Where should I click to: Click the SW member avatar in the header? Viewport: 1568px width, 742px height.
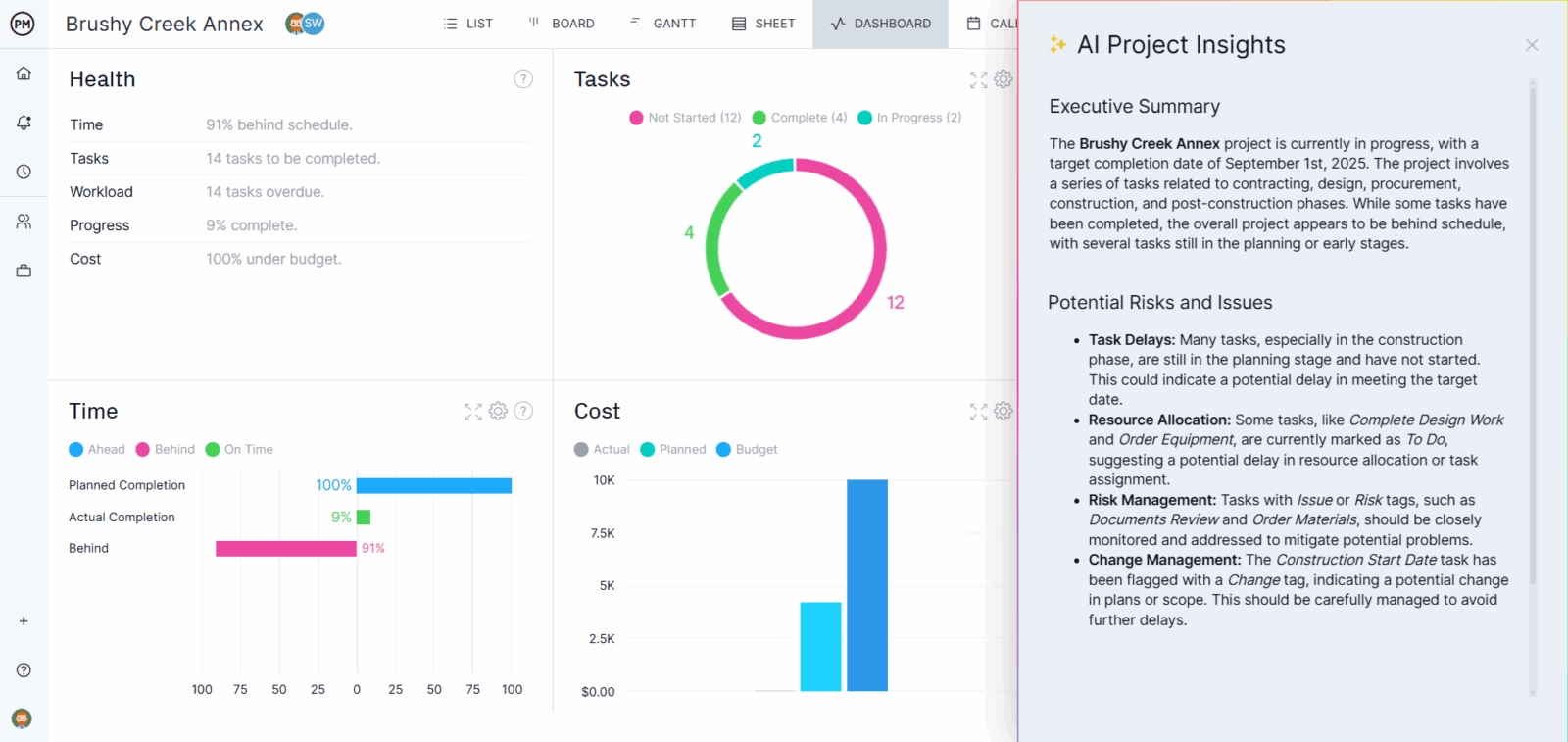(314, 24)
